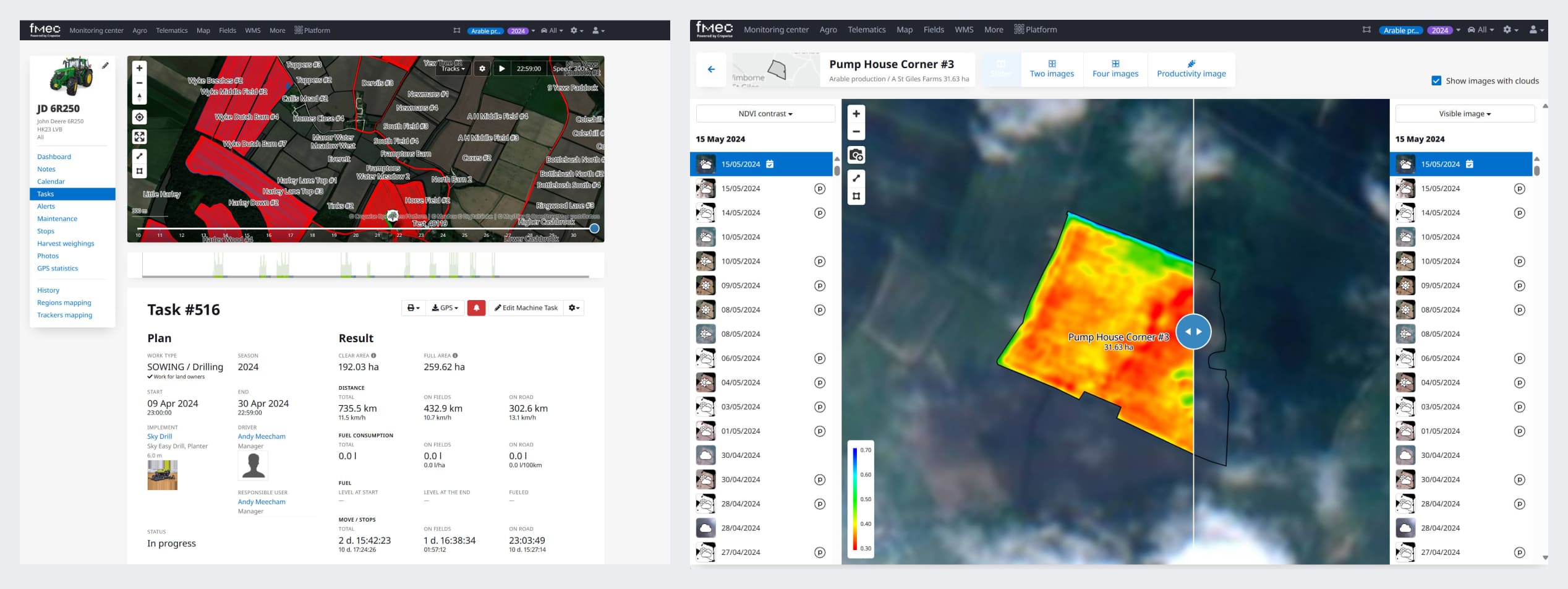Open the Sky Drill implement link
The width and height of the screenshot is (1568, 589).
pyautogui.click(x=160, y=436)
